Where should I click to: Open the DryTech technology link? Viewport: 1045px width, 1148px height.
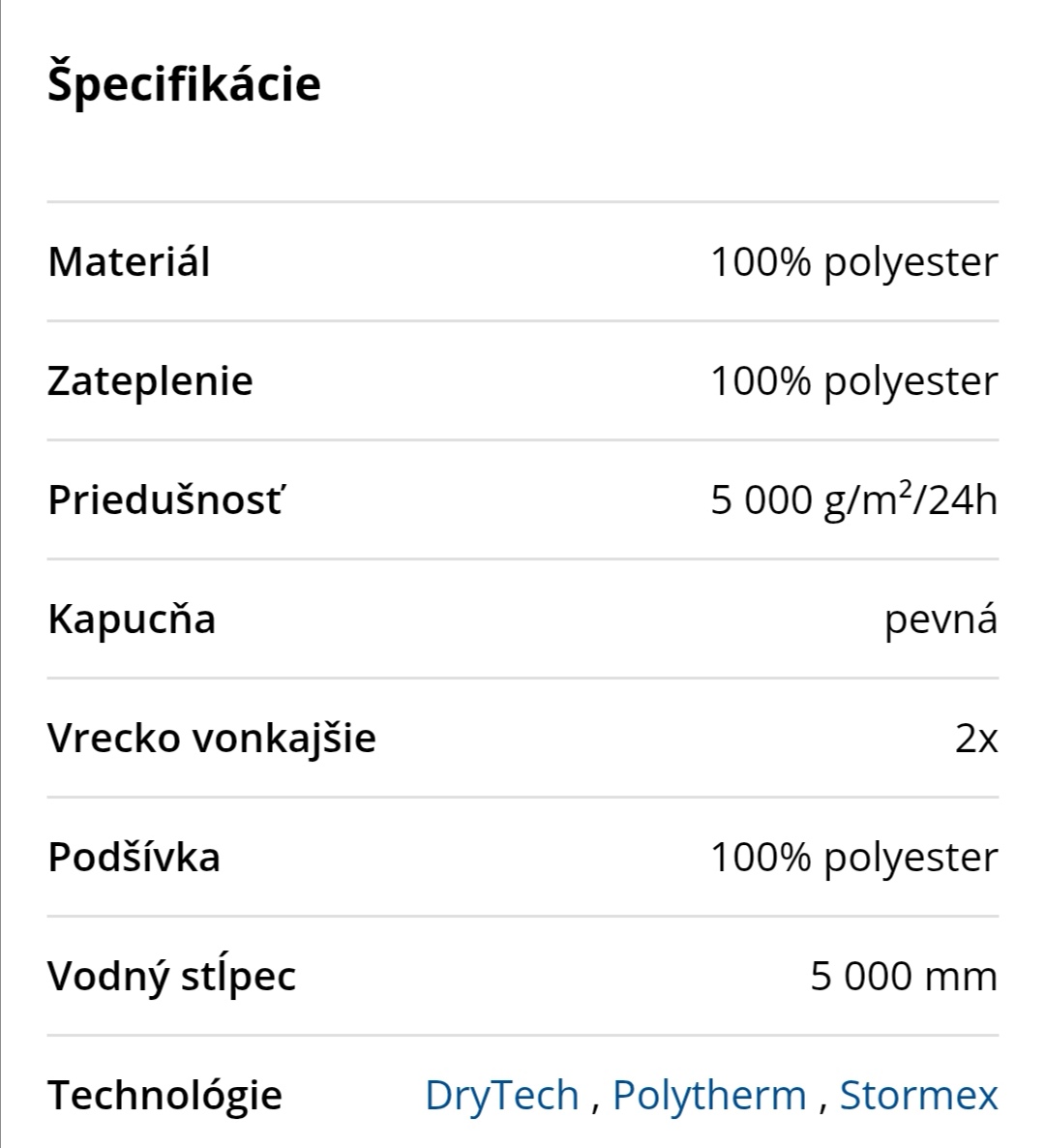coord(501,1095)
